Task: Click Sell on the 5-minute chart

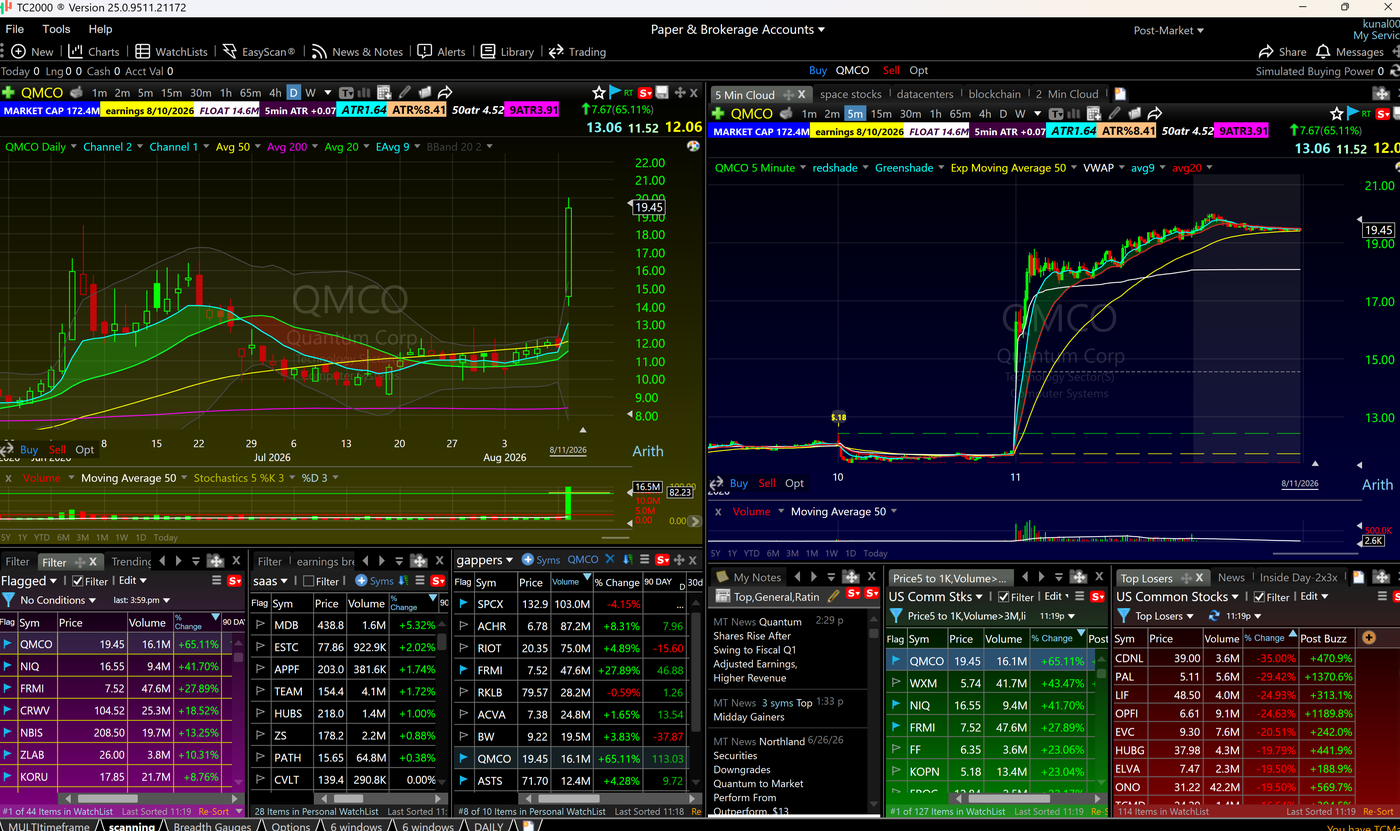Action: click(x=767, y=483)
